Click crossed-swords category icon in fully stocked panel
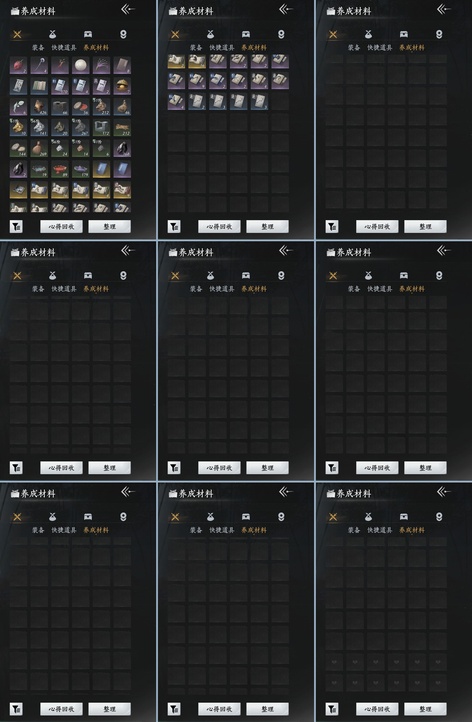The height and width of the screenshot is (722, 472). (x=17, y=35)
